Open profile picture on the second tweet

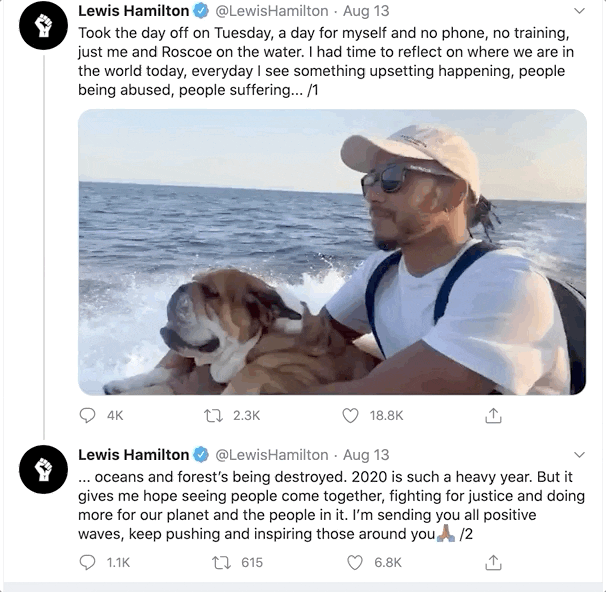[x=42, y=472]
